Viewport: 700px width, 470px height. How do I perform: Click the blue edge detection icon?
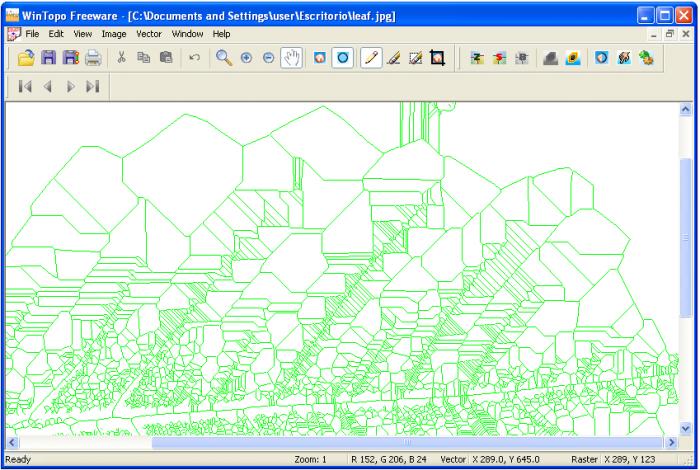(601, 58)
